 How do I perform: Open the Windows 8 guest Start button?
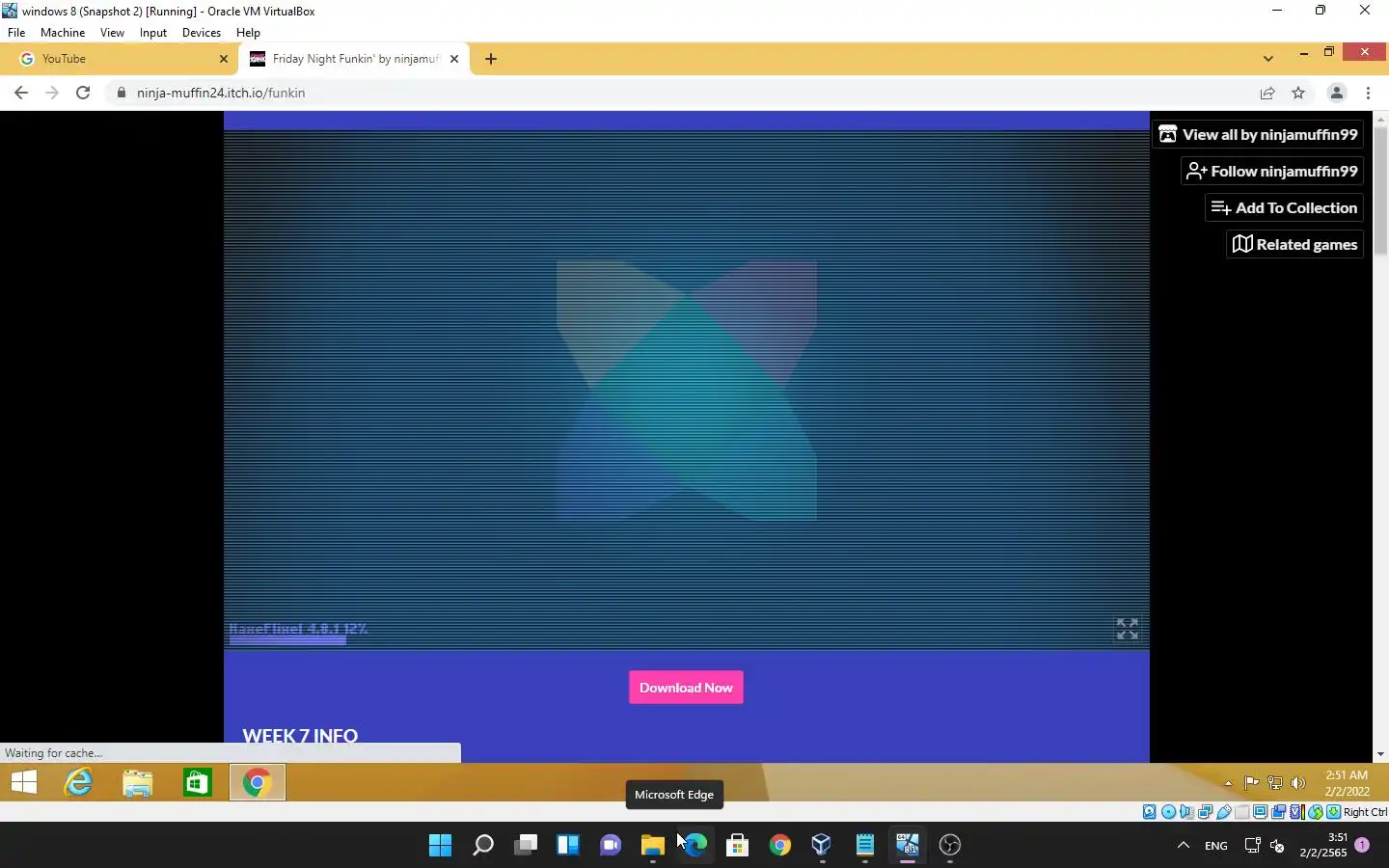pos(24,782)
